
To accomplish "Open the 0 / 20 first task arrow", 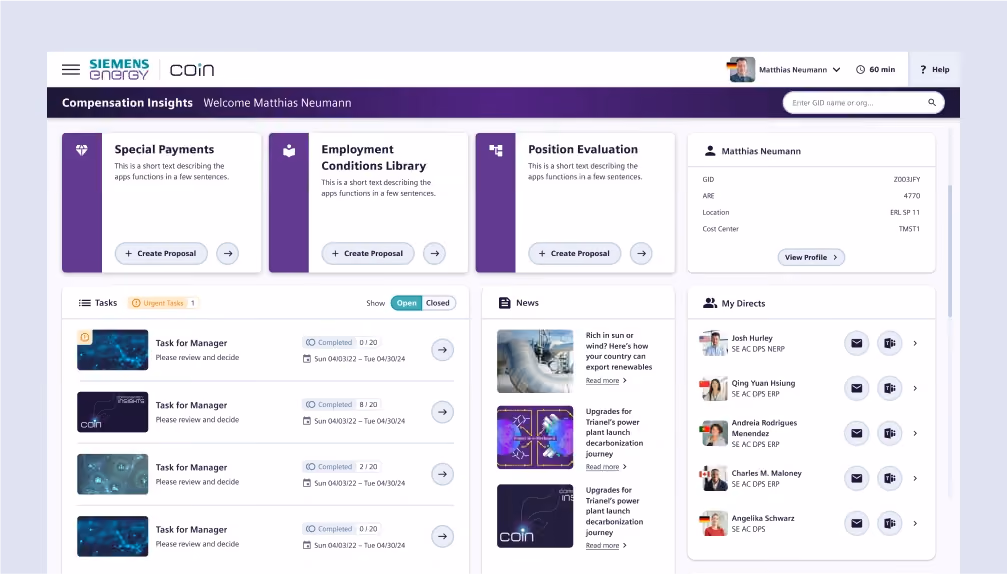I will (x=442, y=350).
